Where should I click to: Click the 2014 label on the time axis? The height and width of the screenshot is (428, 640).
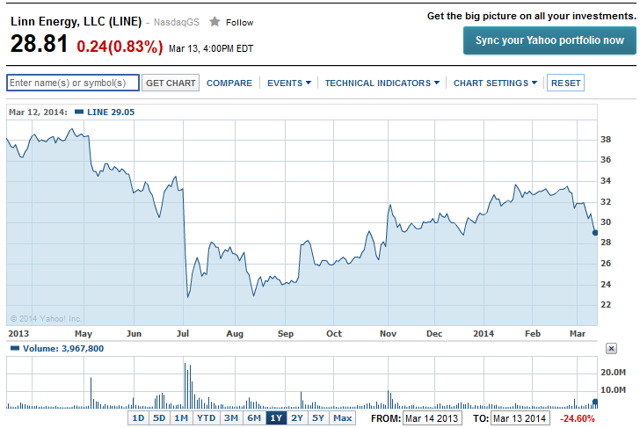[x=483, y=334]
